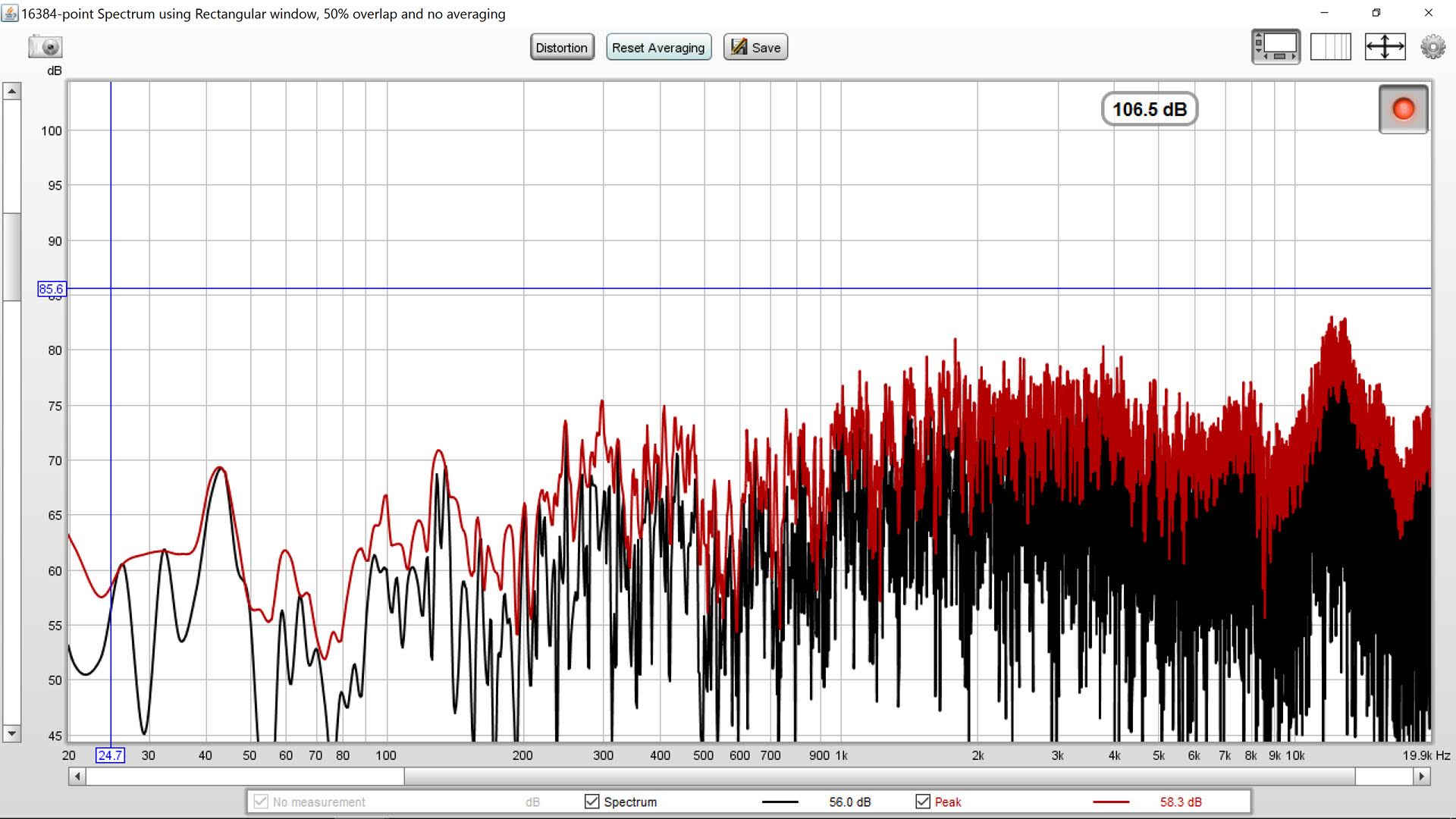This screenshot has height=819, width=1456.
Task: Click vertical scrollbar up arrow
Action: coord(11,91)
